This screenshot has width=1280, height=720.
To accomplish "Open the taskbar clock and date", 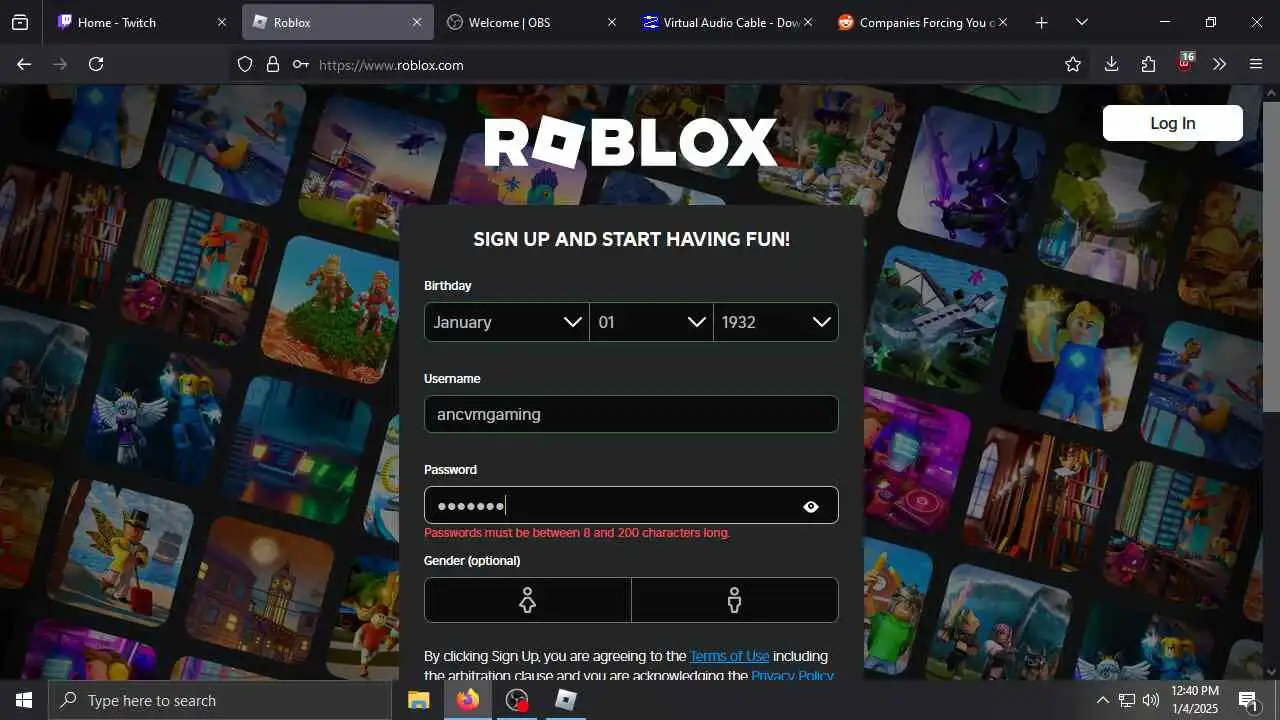I will (x=1194, y=700).
